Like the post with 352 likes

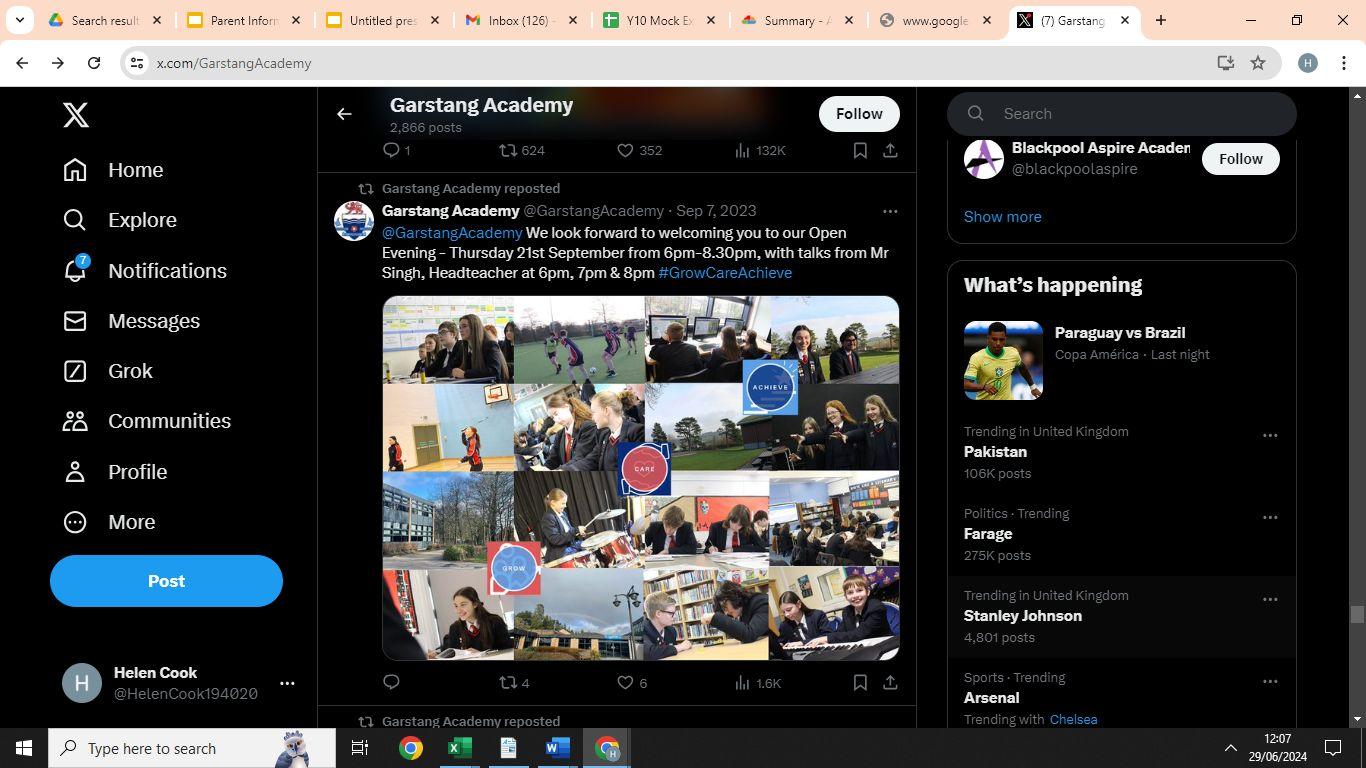639,150
